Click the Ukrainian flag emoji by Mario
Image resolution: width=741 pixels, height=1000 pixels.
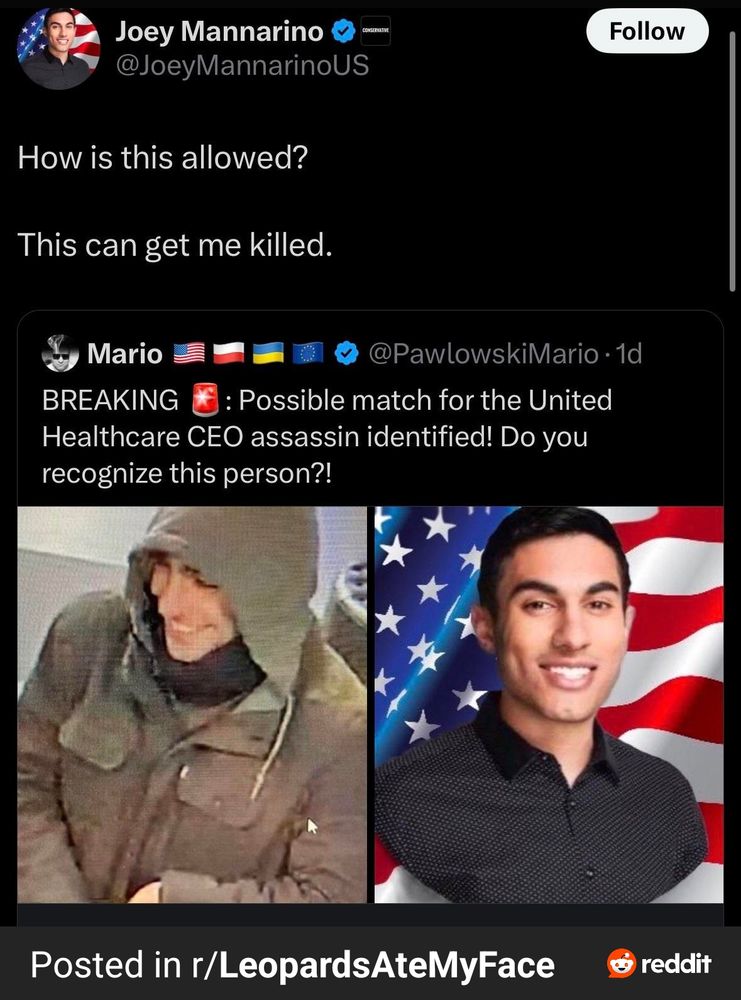tap(268, 353)
